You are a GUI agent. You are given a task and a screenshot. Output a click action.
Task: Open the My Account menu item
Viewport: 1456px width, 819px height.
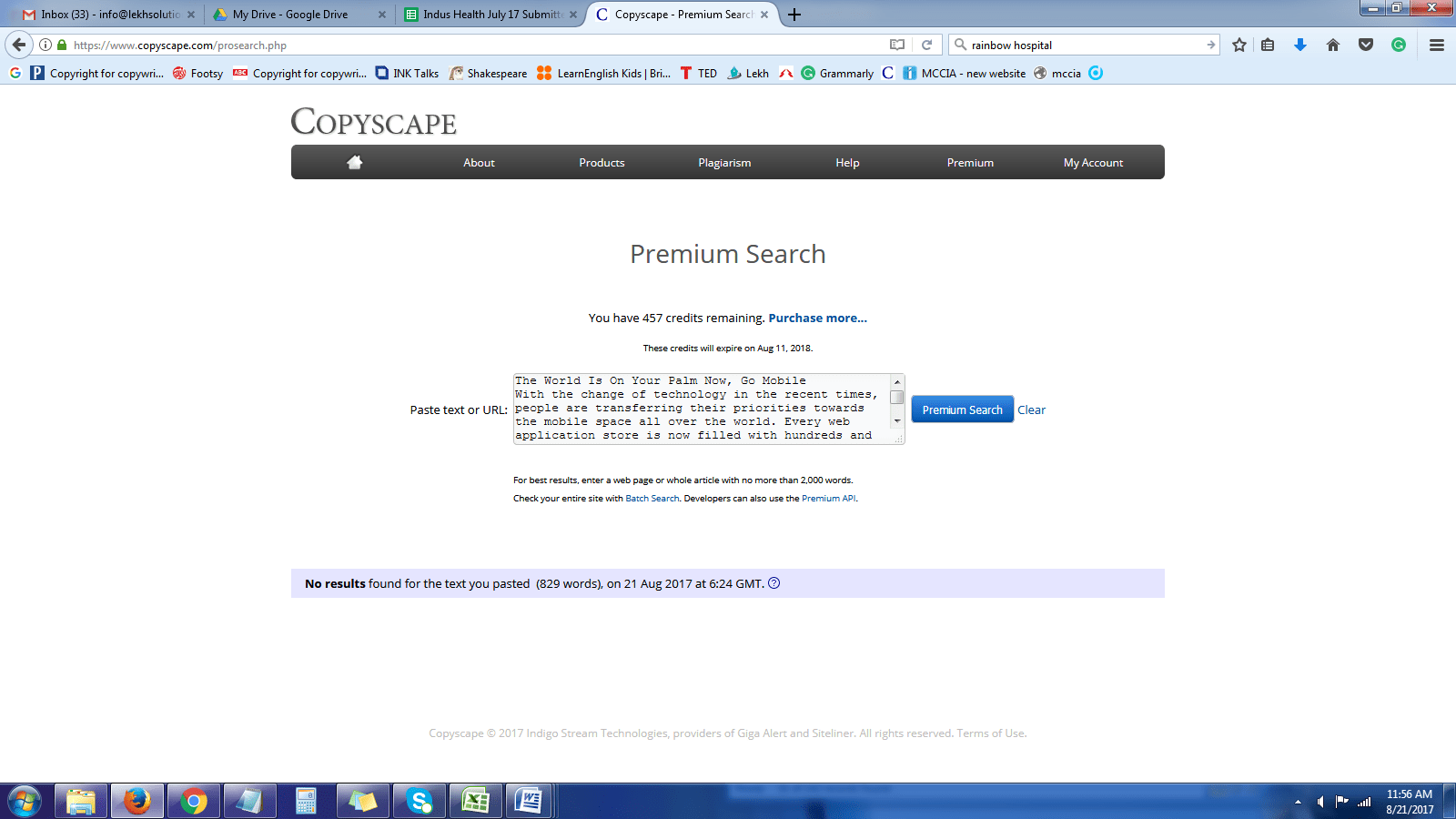[x=1093, y=163]
